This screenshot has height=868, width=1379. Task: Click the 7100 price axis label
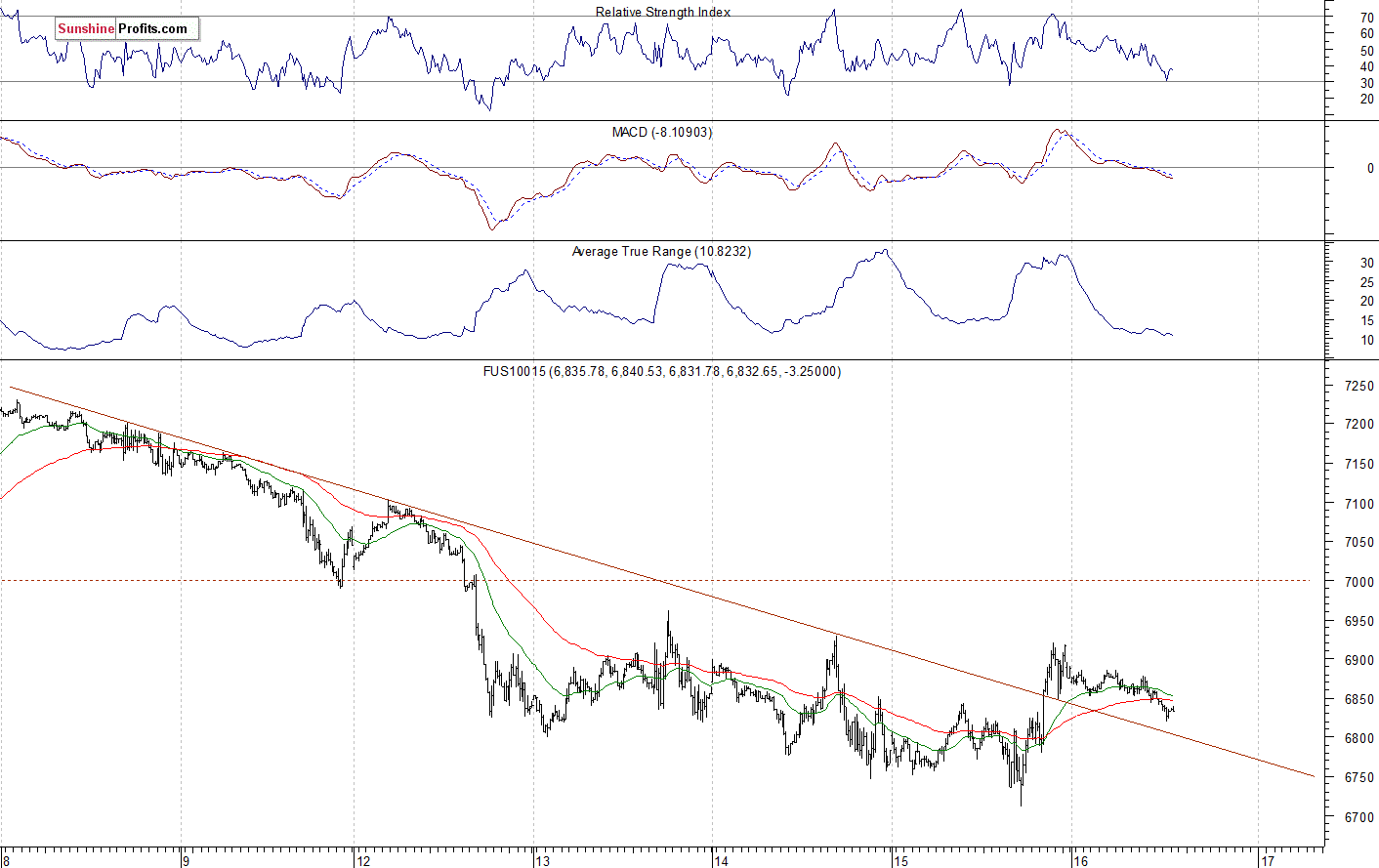[x=1359, y=504]
